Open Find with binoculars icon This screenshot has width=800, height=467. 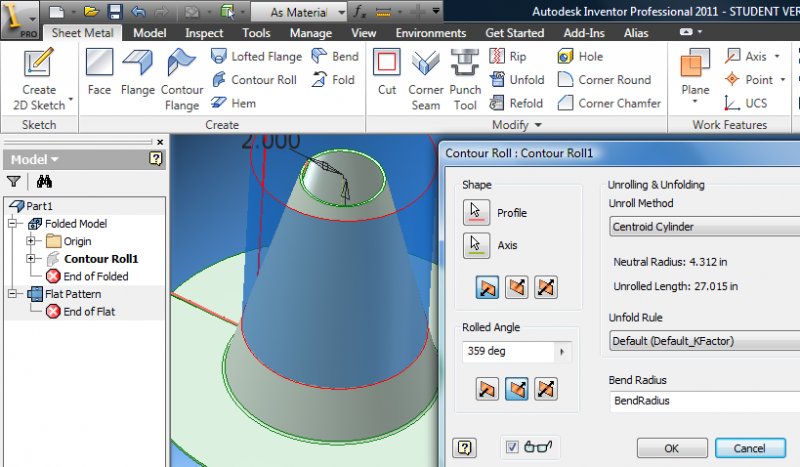pyautogui.click(x=44, y=181)
